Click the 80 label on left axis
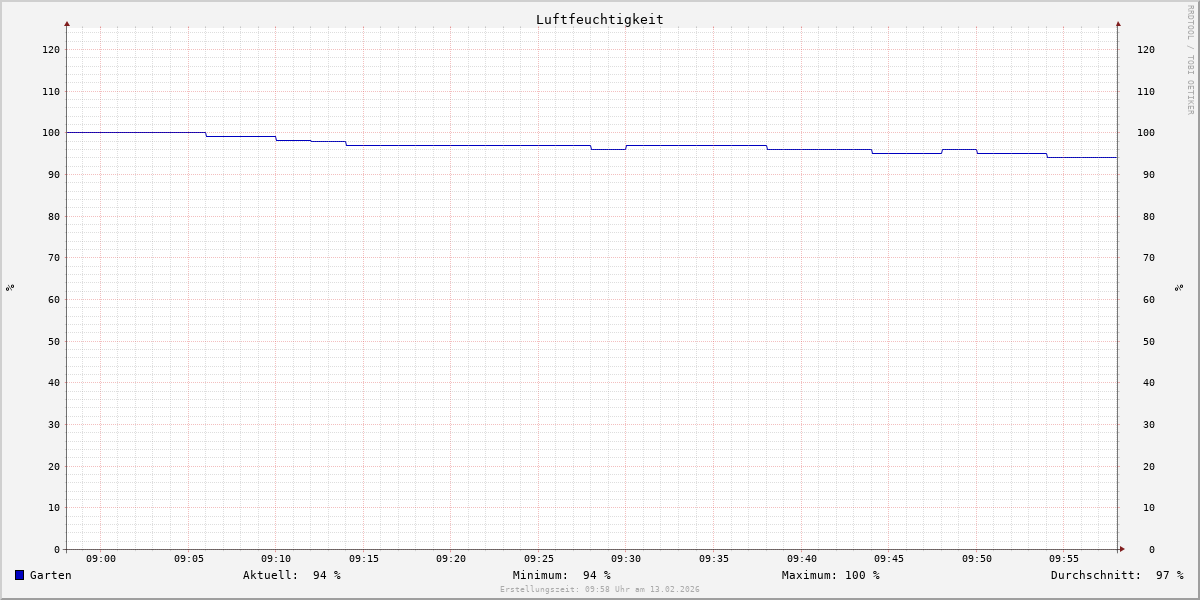 [x=54, y=216]
